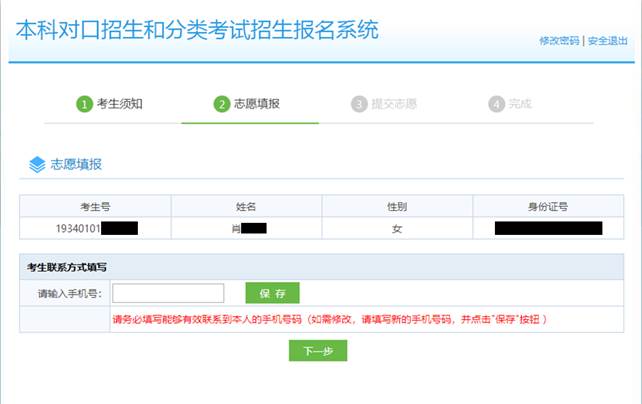The width and height of the screenshot is (642, 404).
Task: Click the 考生号 column header
Action: tap(95, 206)
